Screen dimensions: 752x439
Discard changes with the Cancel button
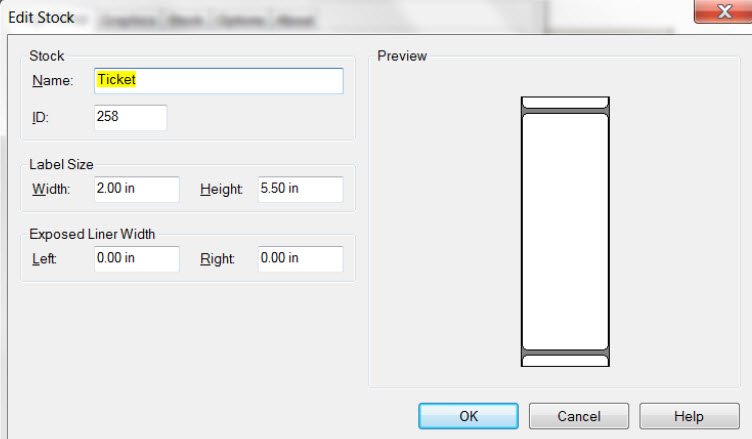579,416
